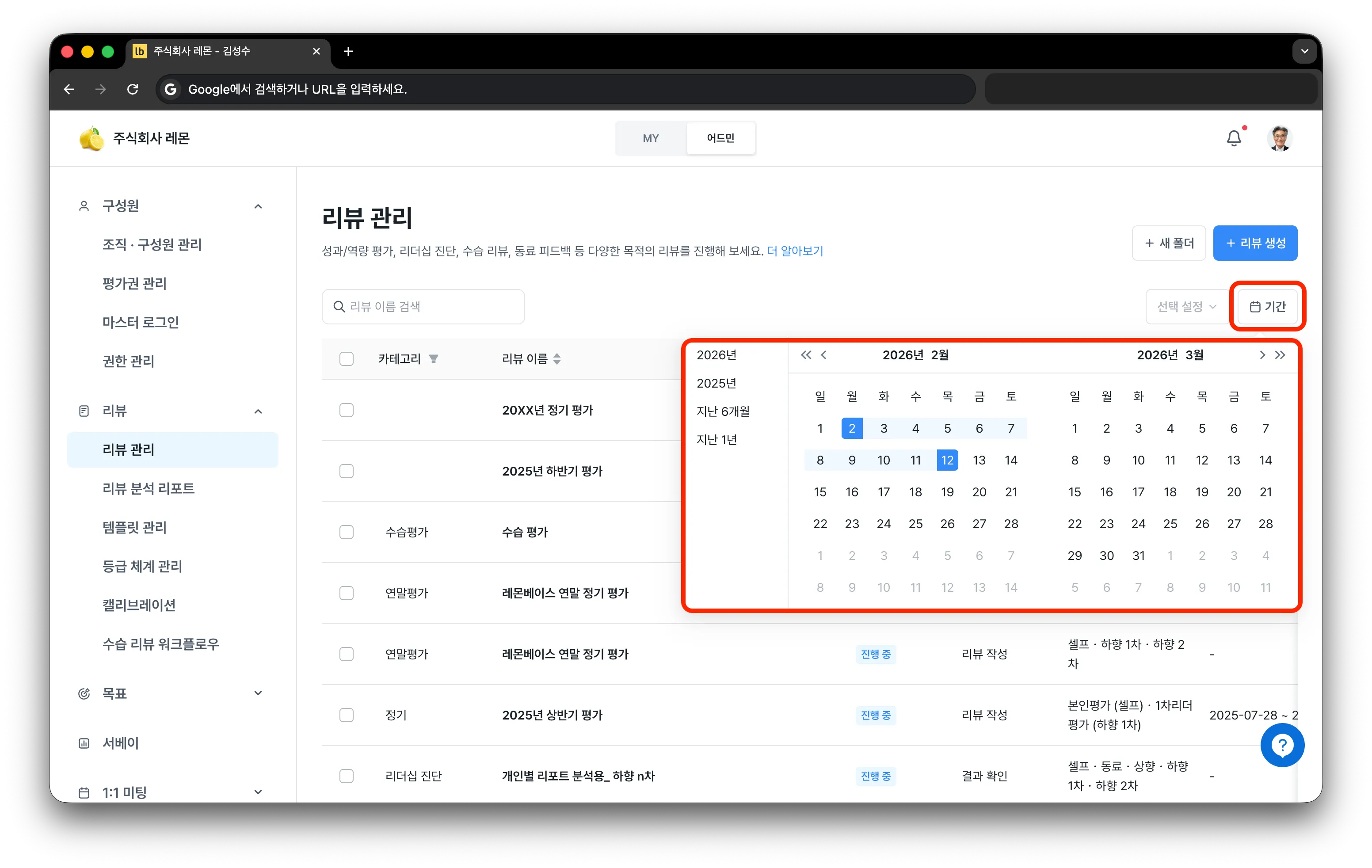Screen dimensions: 1372x868
Task: Follow the 더 알아보기 link
Action: click(x=795, y=251)
